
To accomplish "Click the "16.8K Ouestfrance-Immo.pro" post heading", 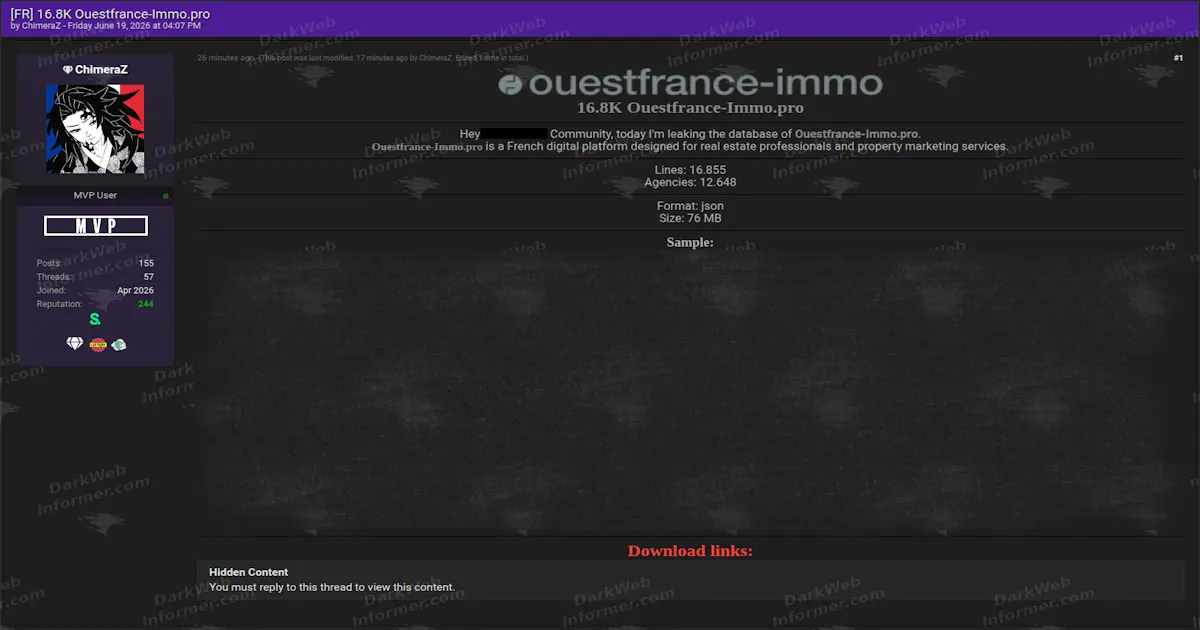I will (690, 108).
